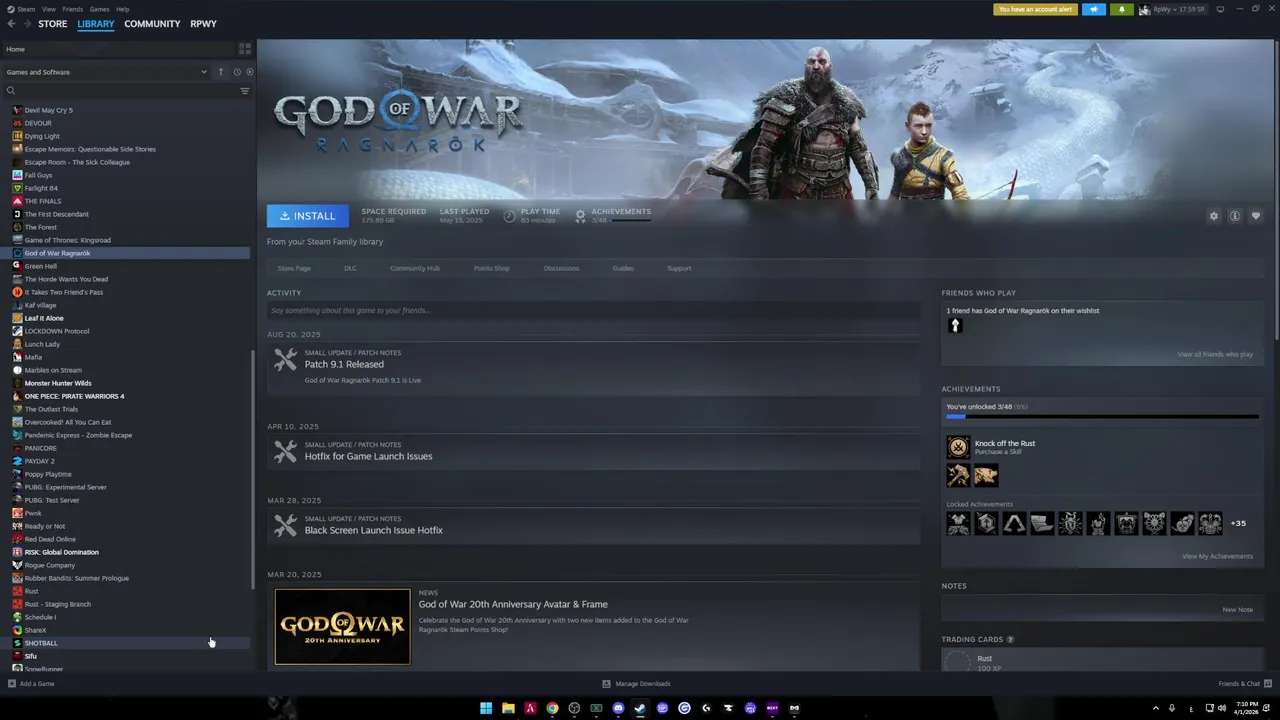Open the Games menu
Screen dimensions: 1280x720
[99, 9]
